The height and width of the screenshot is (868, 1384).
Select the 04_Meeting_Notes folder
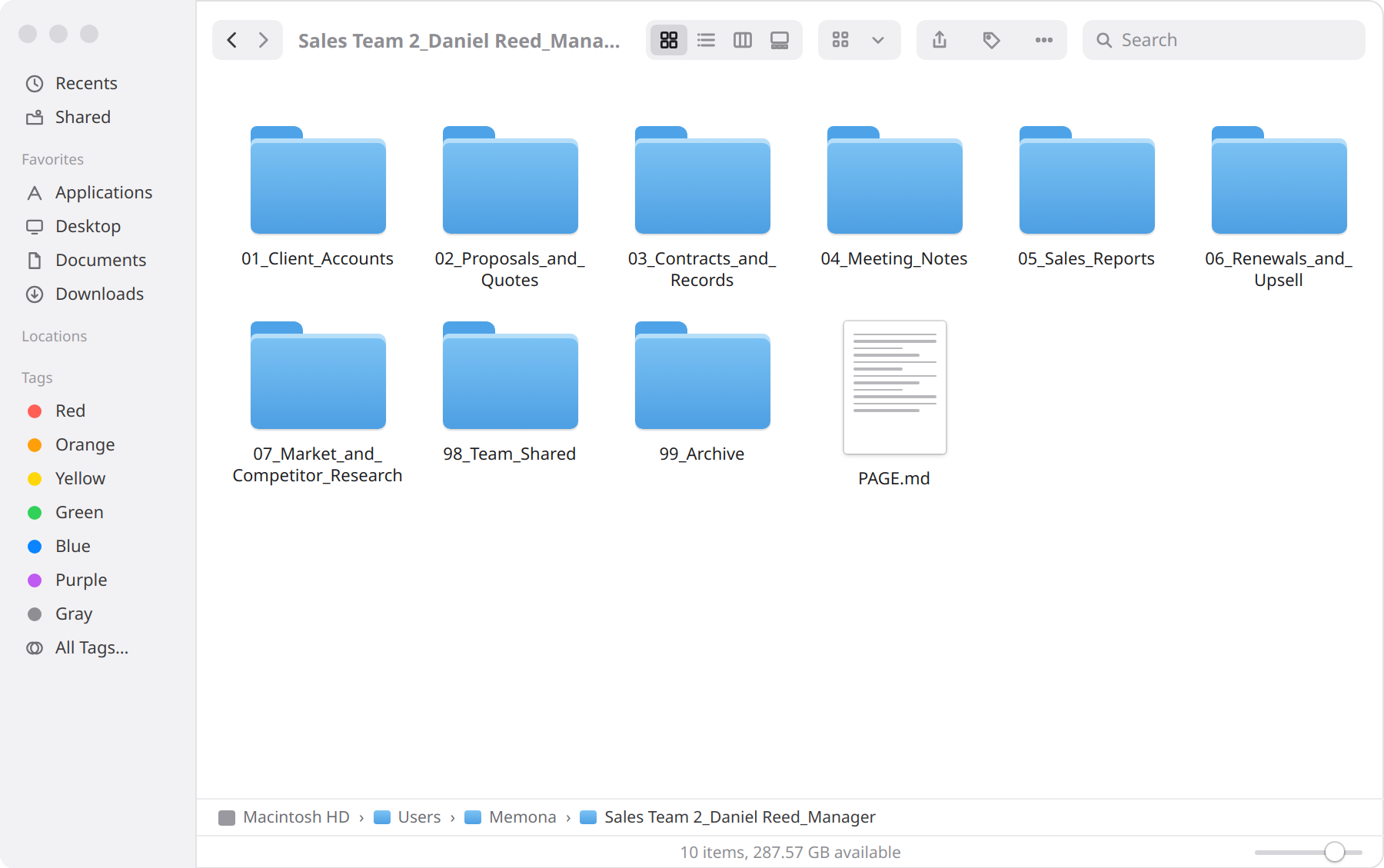[x=894, y=180]
